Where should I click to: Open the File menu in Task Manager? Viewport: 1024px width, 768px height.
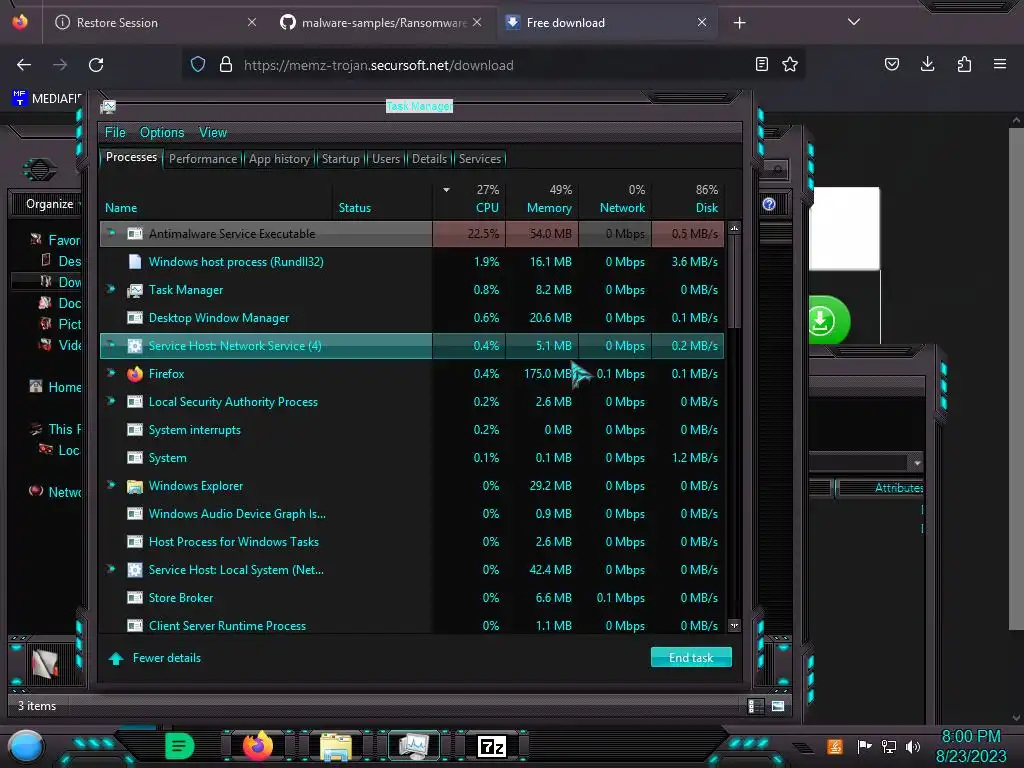[x=115, y=133]
